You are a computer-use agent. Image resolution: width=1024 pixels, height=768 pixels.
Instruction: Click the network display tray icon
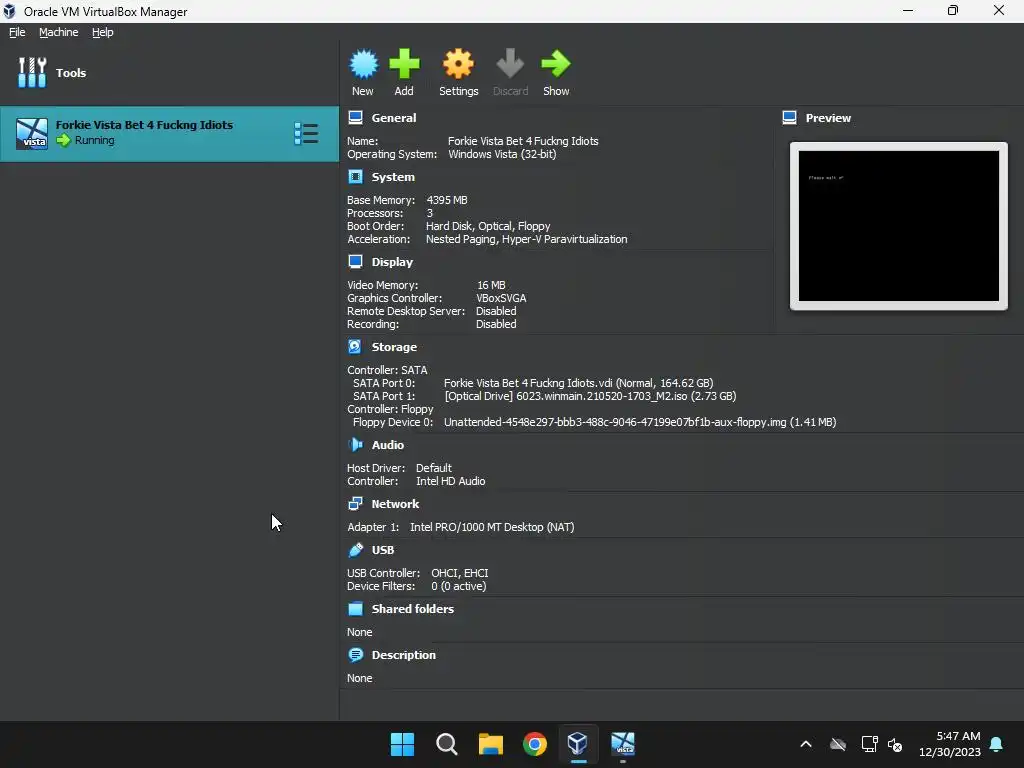(869, 744)
